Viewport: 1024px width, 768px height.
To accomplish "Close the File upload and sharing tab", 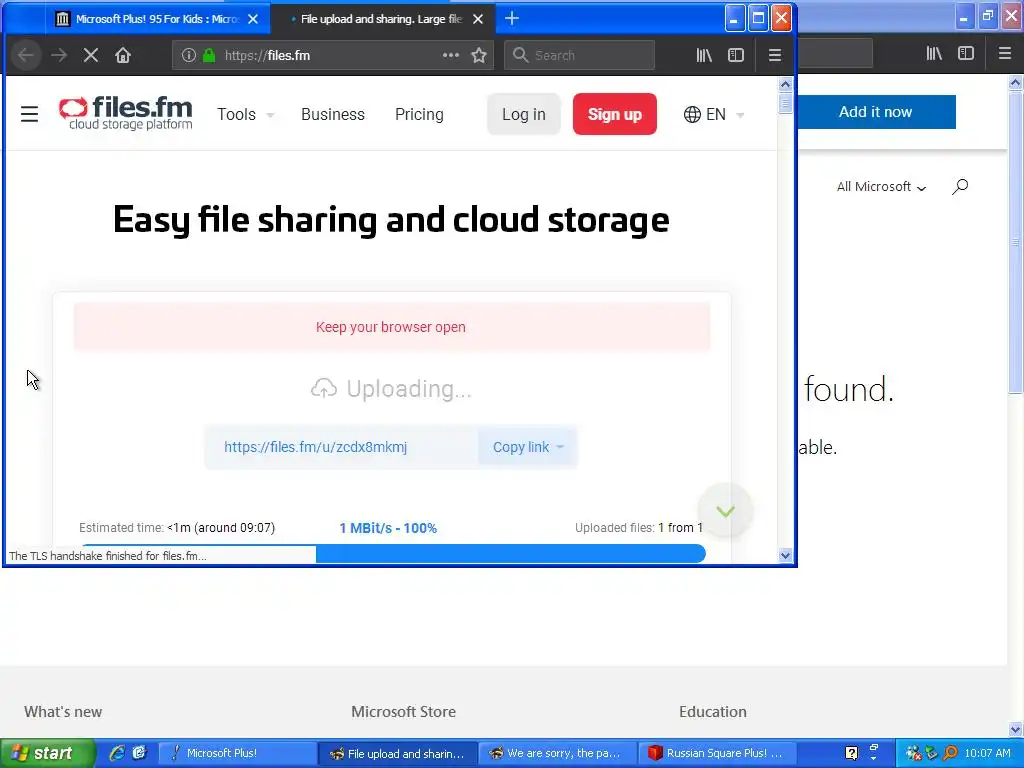I will coord(478,19).
